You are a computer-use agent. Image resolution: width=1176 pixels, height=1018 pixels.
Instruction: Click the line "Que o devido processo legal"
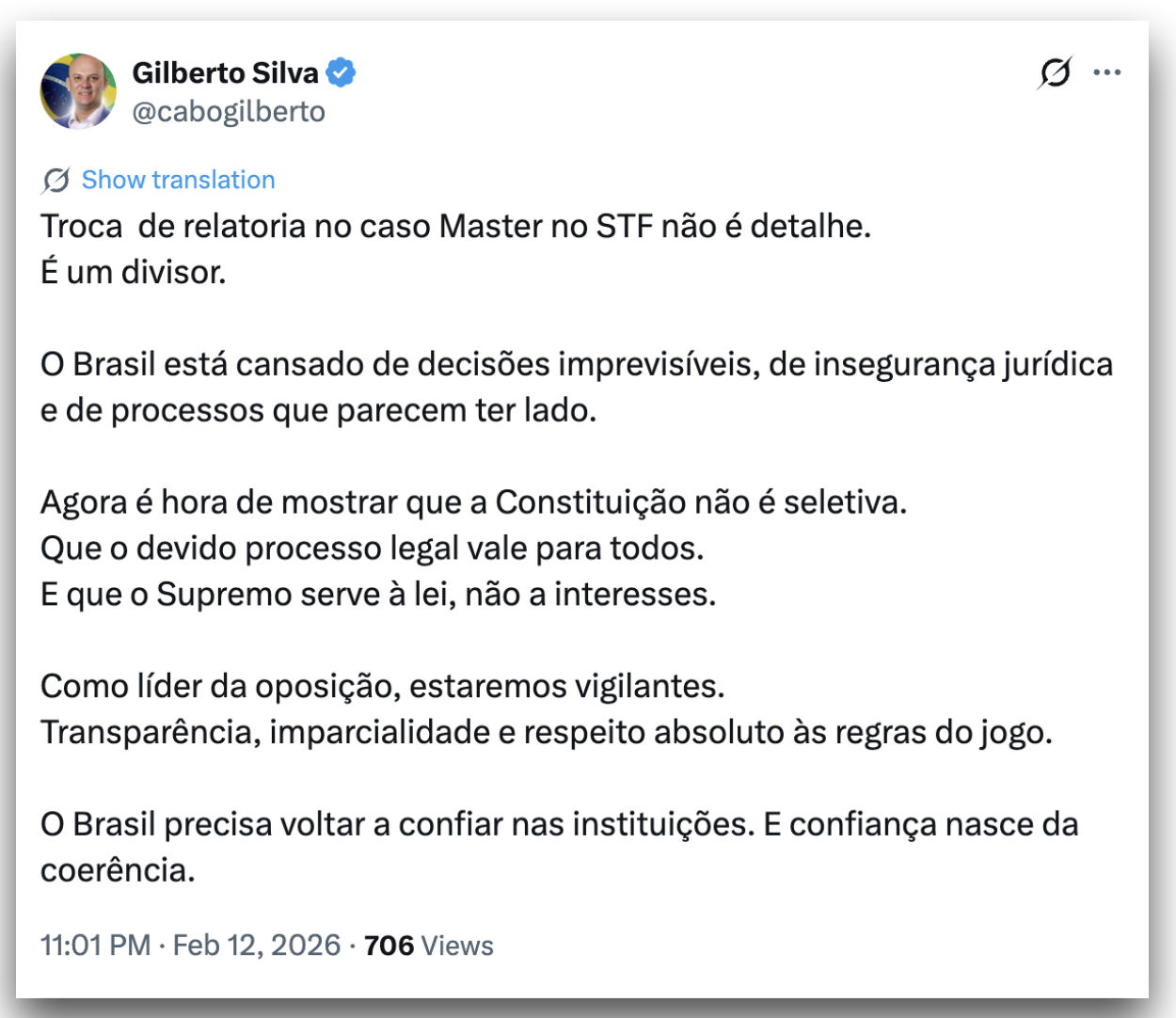point(372,548)
